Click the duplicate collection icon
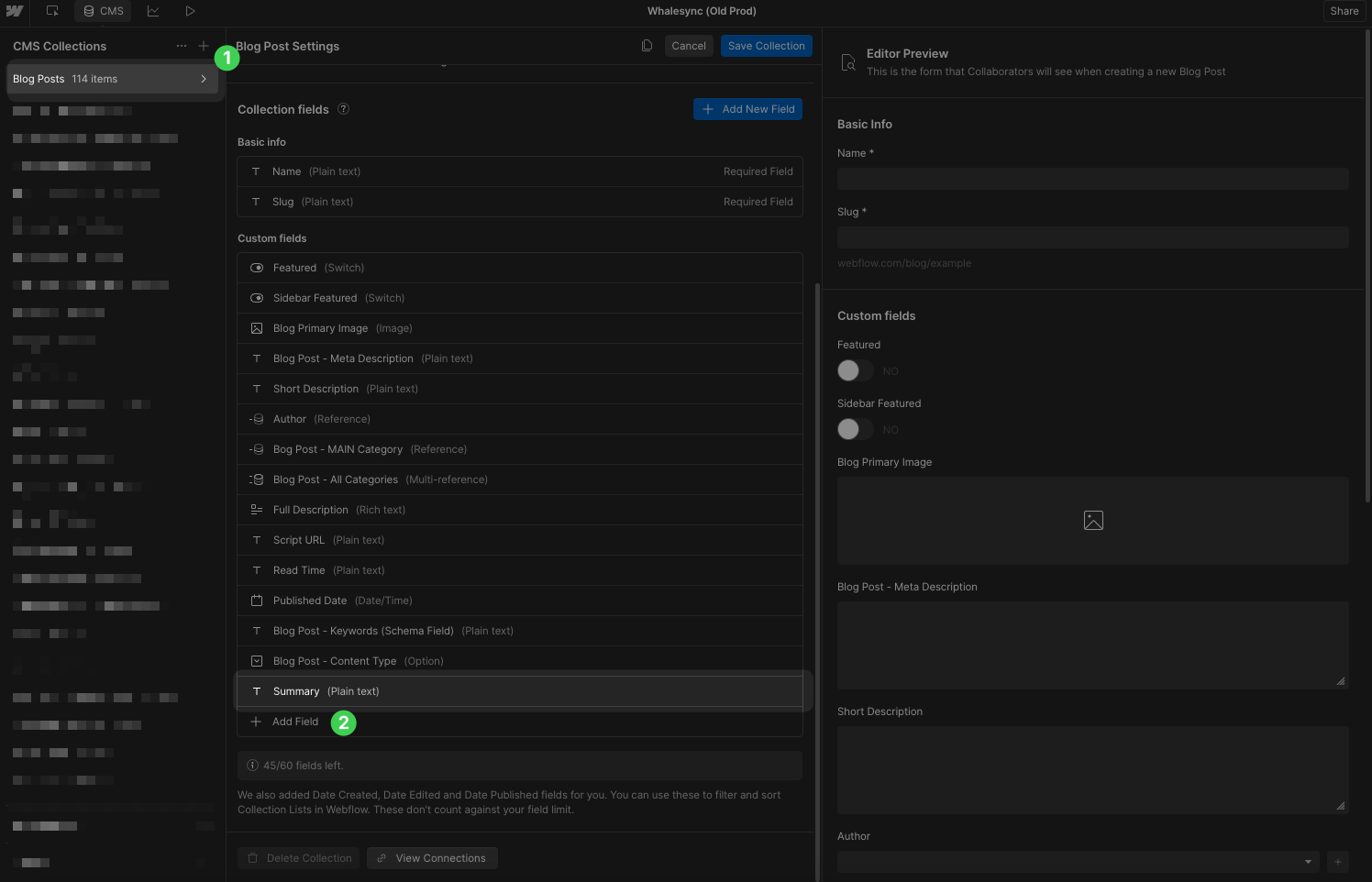The width and height of the screenshot is (1372, 882). click(647, 46)
